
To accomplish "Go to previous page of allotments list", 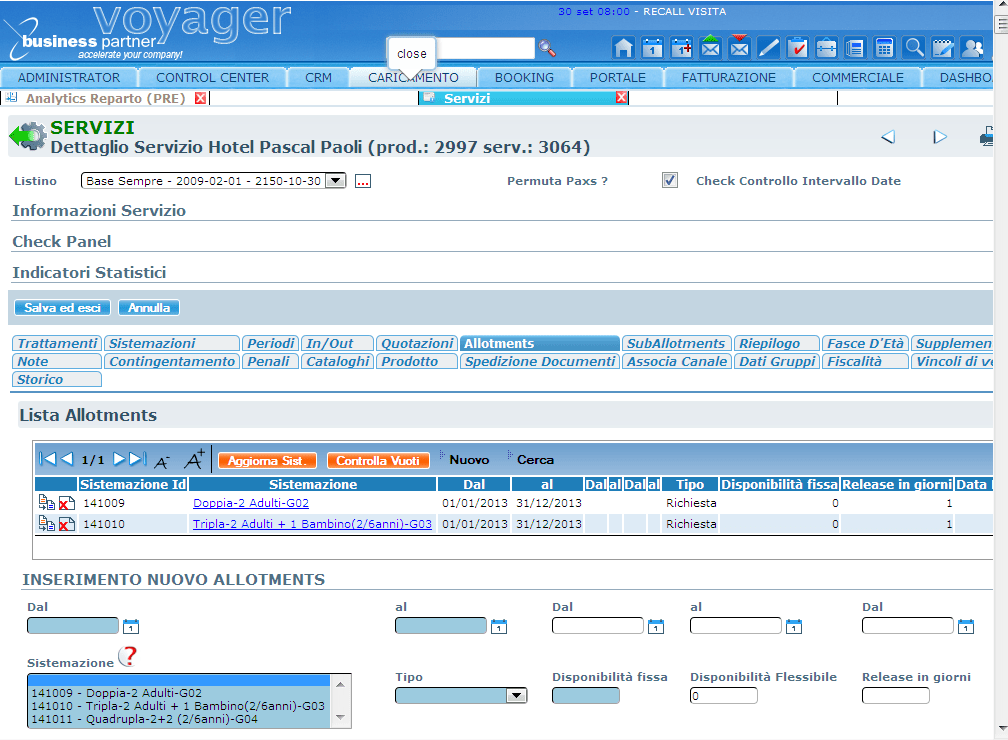I will [x=67, y=459].
